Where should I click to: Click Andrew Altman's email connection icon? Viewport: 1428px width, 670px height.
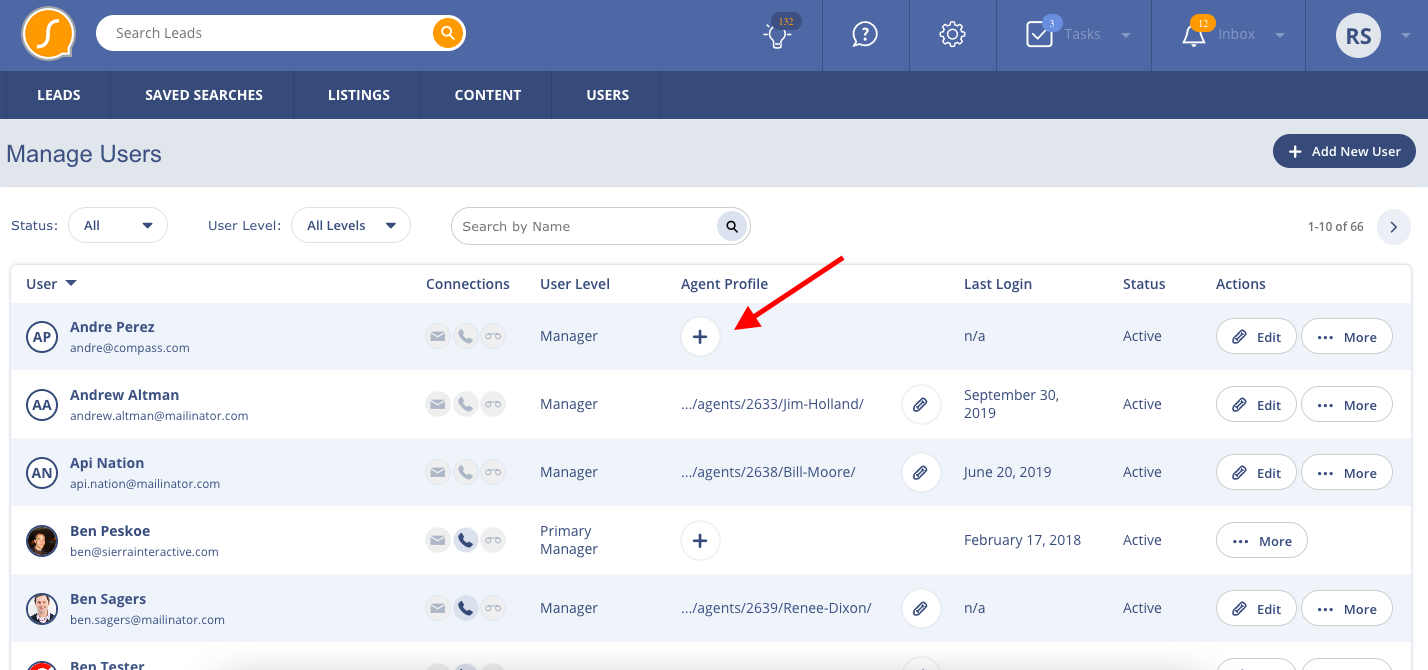point(438,405)
